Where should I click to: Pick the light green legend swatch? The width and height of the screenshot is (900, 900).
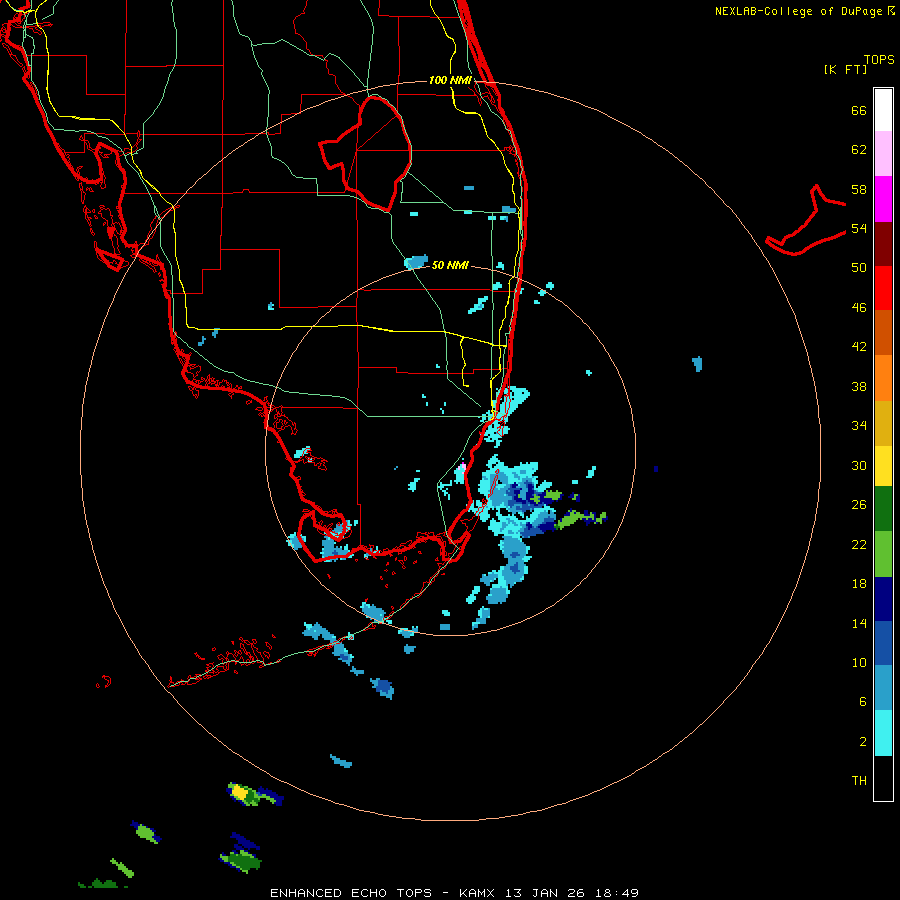point(883,554)
